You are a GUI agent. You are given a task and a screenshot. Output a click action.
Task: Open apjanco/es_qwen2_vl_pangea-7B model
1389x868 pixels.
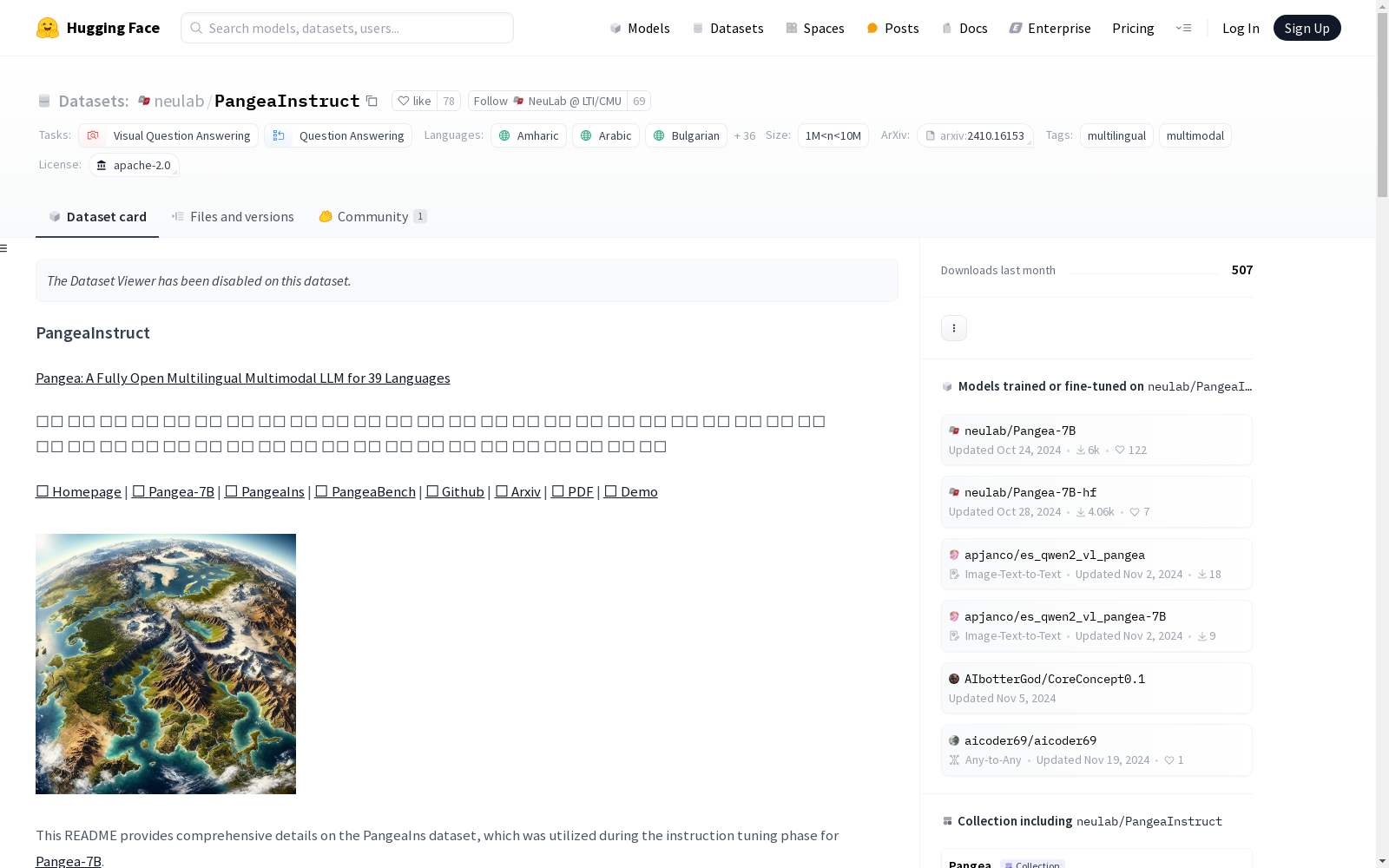pyautogui.click(x=1096, y=626)
